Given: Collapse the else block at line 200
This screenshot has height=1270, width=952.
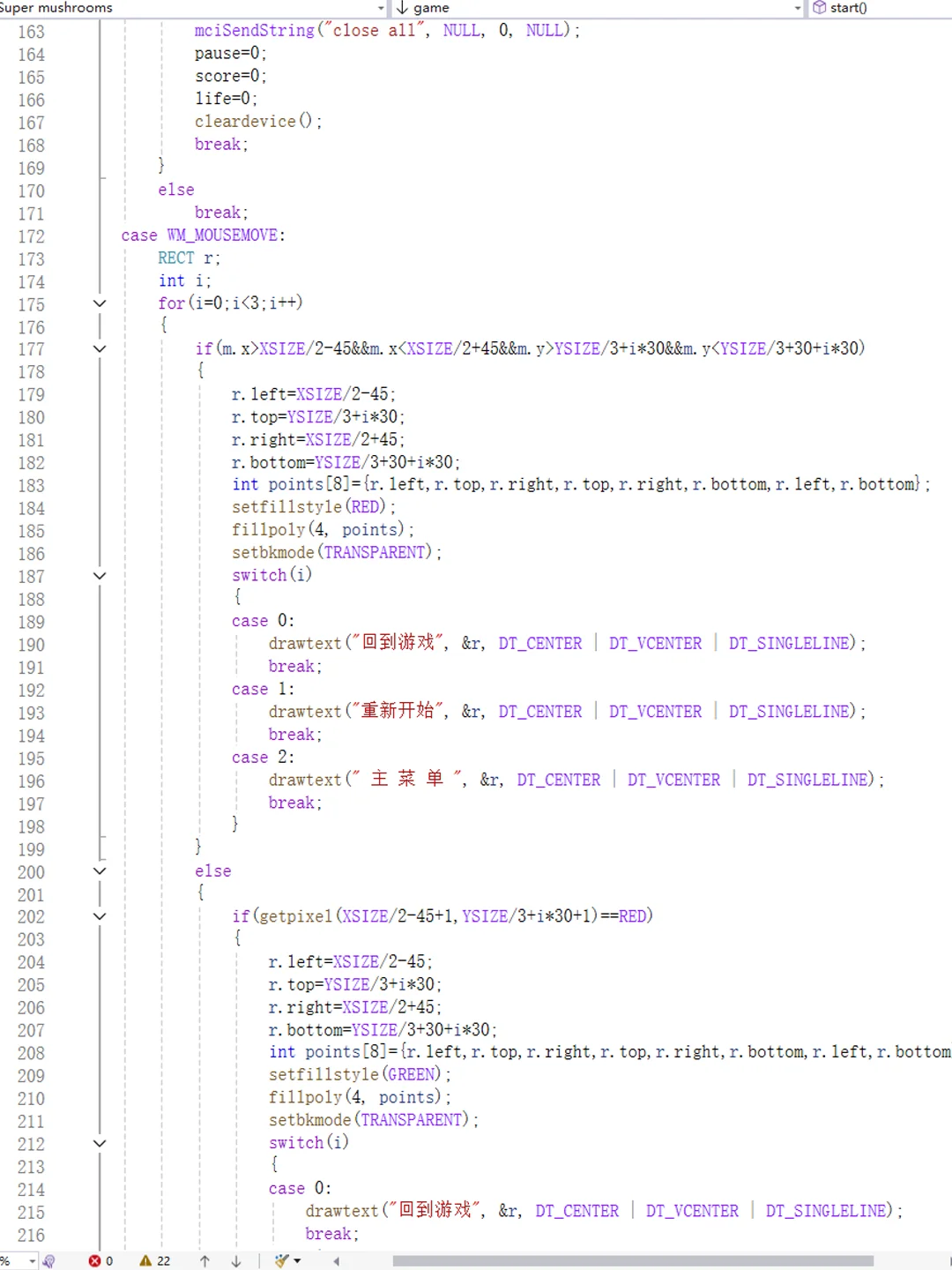Looking at the screenshot, I should pos(100,871).
